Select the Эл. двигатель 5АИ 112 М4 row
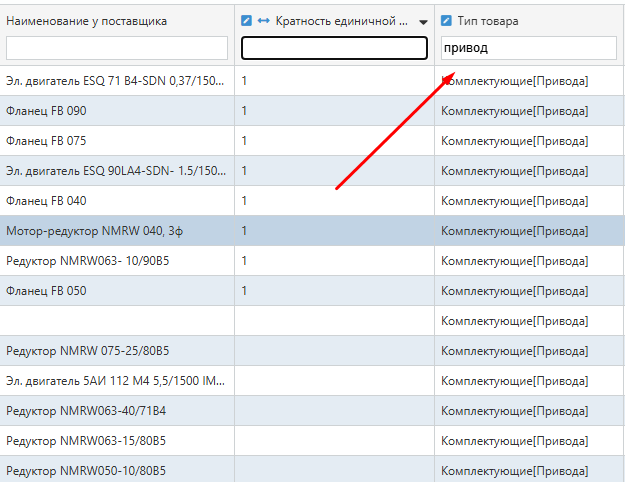This screenshot has width=625, height=482. (116, 381)
